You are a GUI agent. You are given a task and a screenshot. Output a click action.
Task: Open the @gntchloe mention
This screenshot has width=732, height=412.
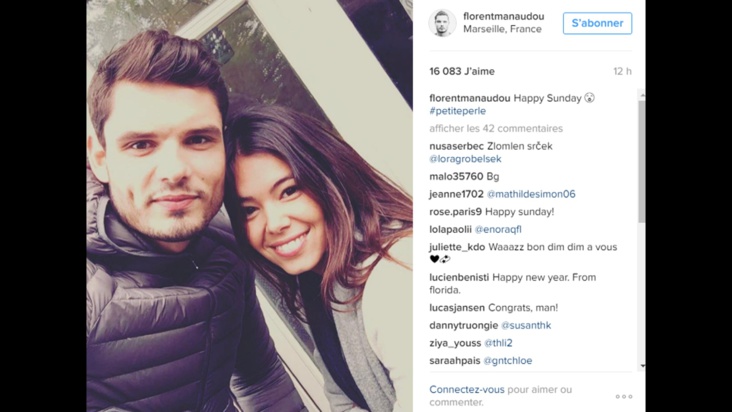pos(507,361)
